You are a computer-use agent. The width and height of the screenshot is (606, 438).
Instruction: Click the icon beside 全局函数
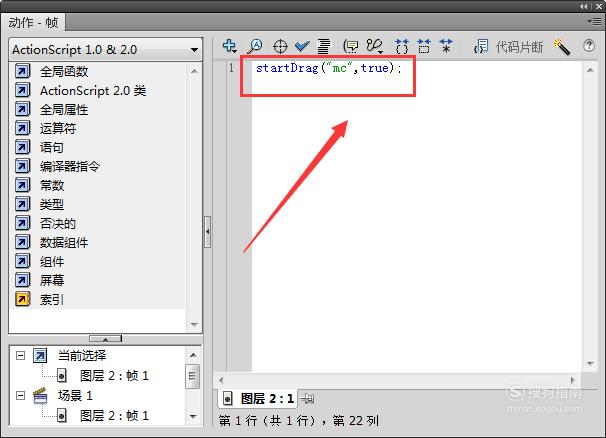22,71
